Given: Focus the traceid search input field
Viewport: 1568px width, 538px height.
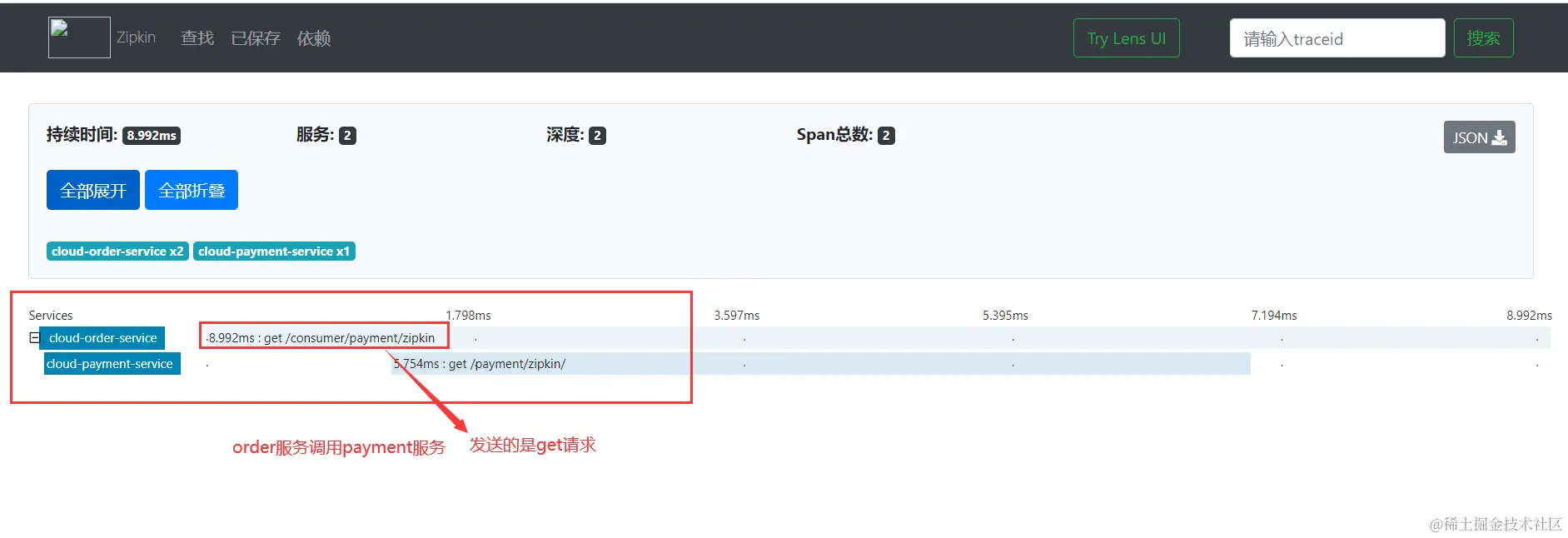Looking at the screenshot, I should [x=1337, y=38].
